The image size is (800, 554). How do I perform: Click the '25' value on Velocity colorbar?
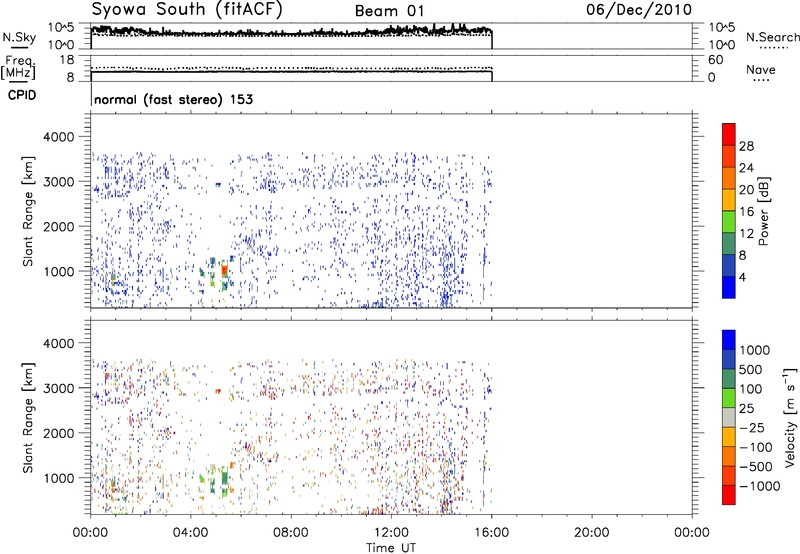(x=747, y=408)
